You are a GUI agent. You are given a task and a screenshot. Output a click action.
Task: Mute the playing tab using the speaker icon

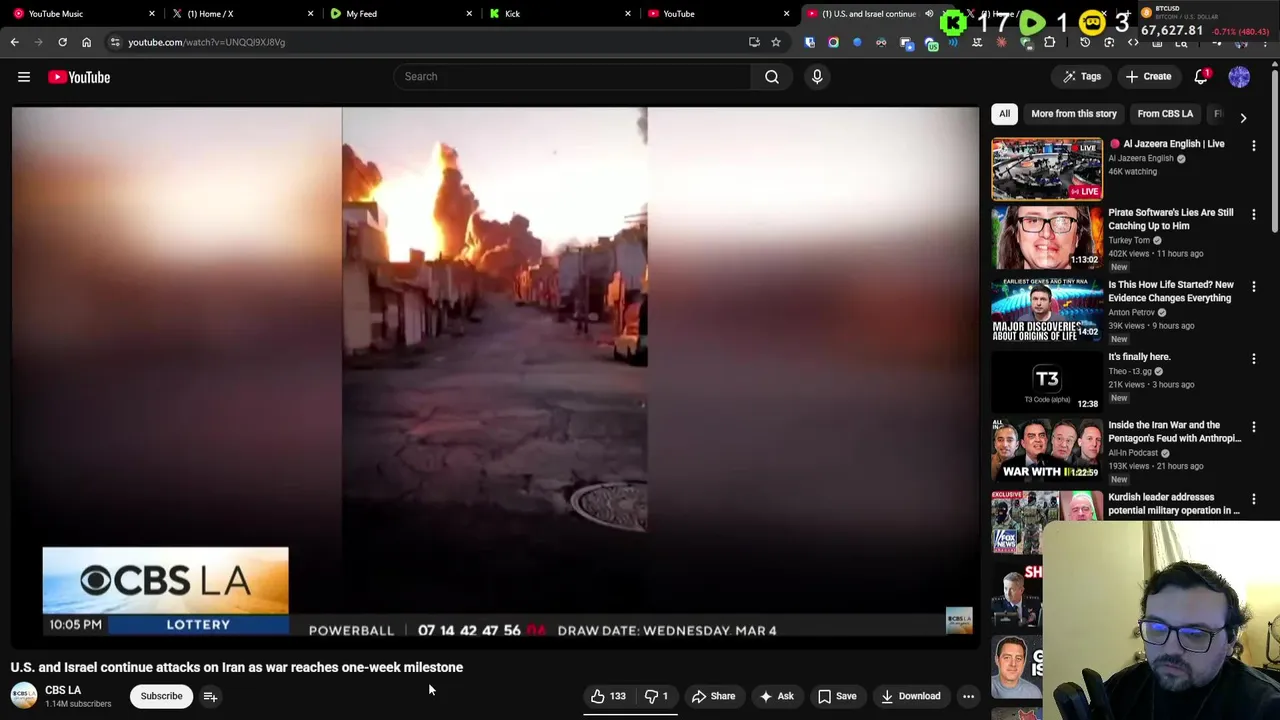point(929,14)
